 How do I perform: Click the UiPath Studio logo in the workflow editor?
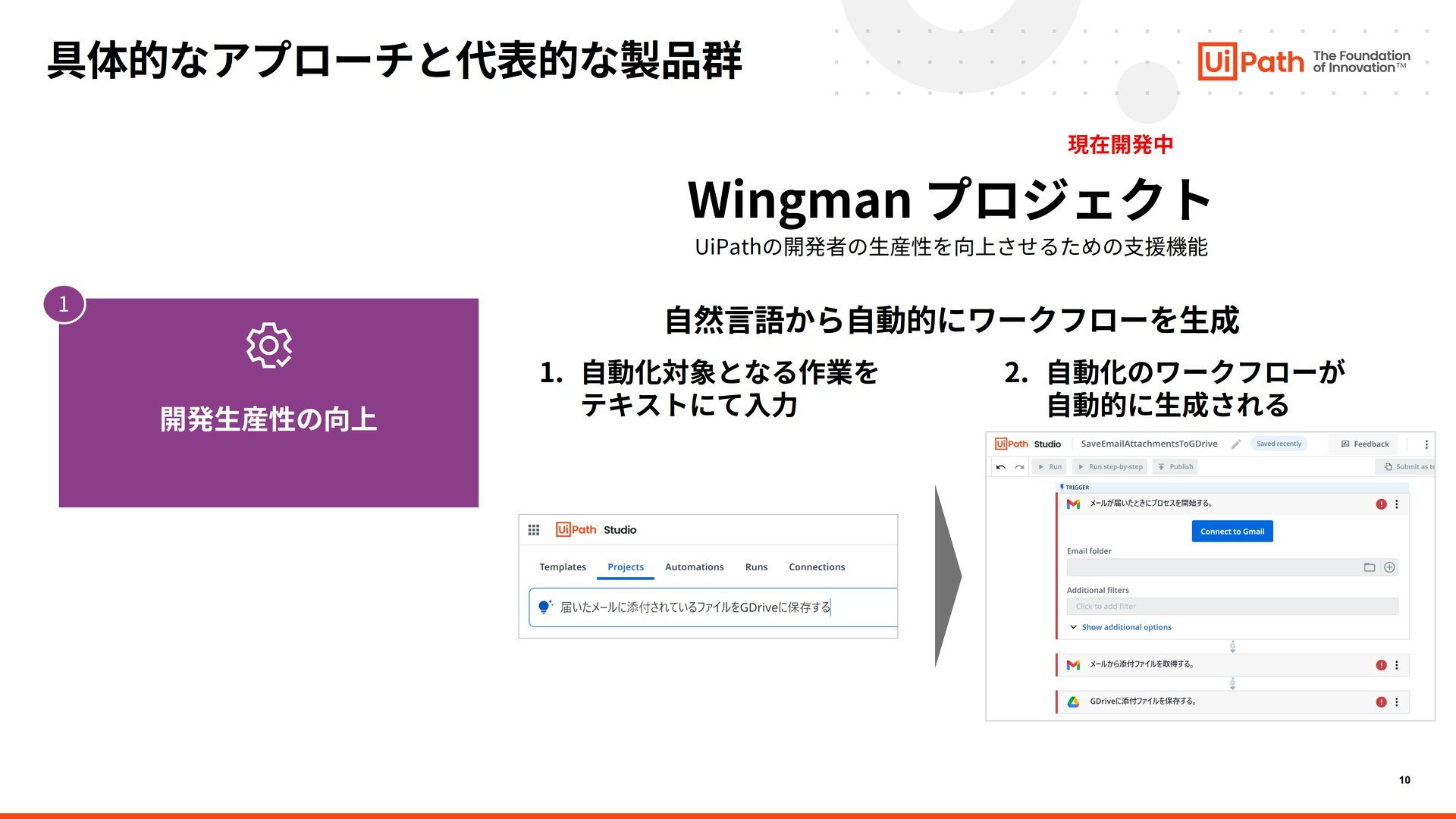[1028, 444]
